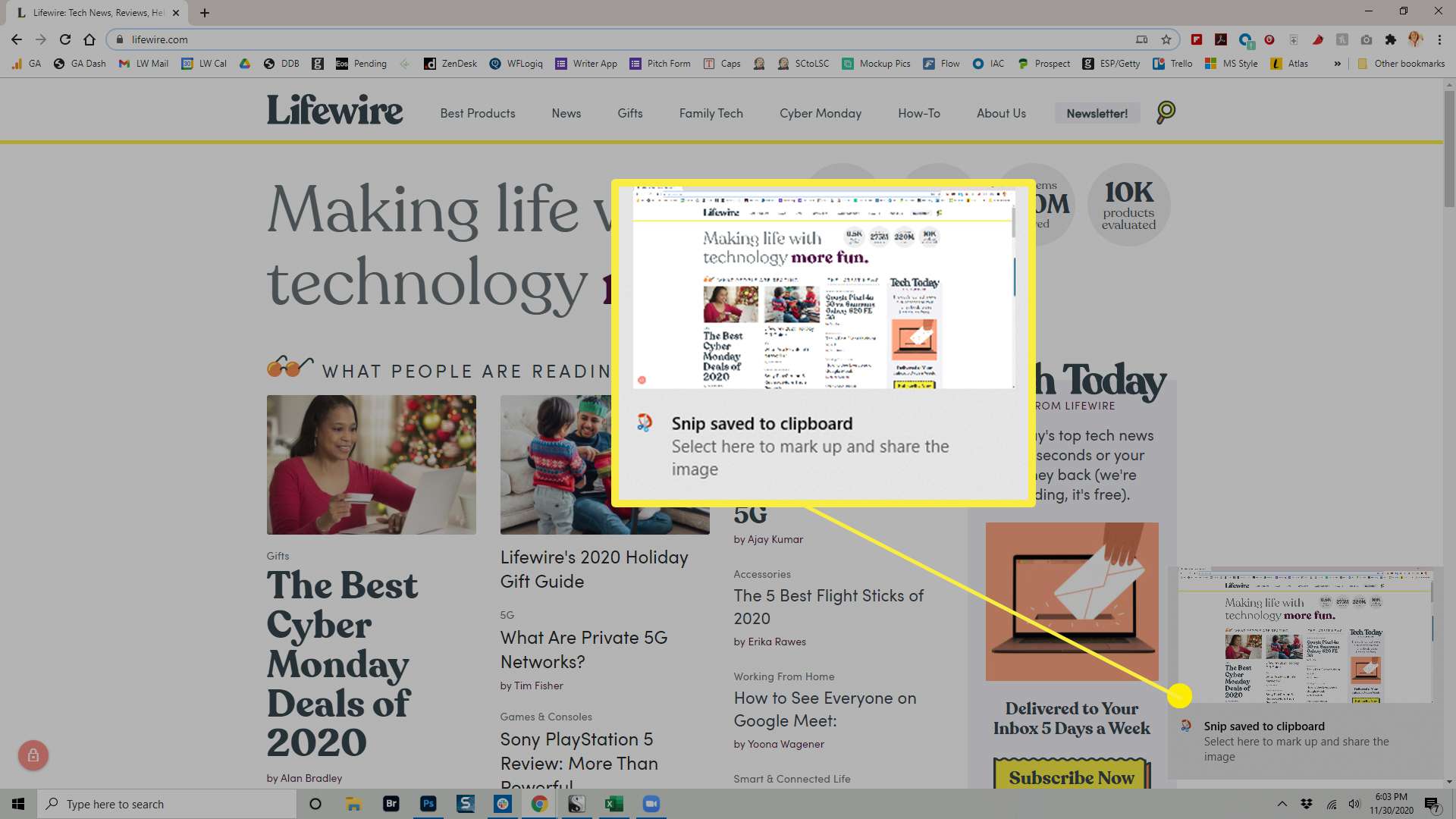Open the Best Products navigation menu
Screen dimensions: 1456x819
click(478, 113)
